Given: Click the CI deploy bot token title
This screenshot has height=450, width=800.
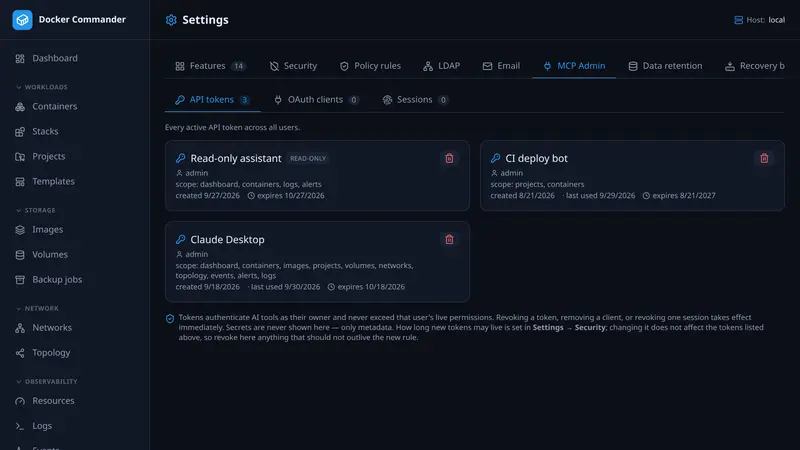Looking at the screenshot, I should point(536,158).
